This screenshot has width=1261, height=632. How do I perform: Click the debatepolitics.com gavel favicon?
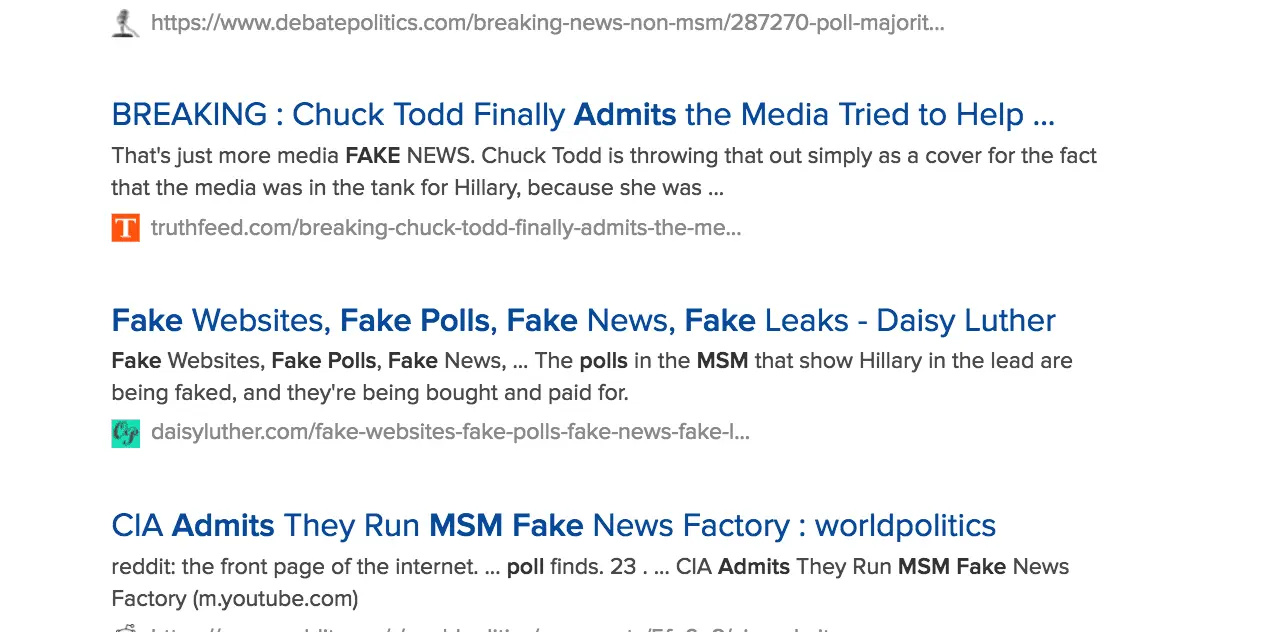pos(125,23)
